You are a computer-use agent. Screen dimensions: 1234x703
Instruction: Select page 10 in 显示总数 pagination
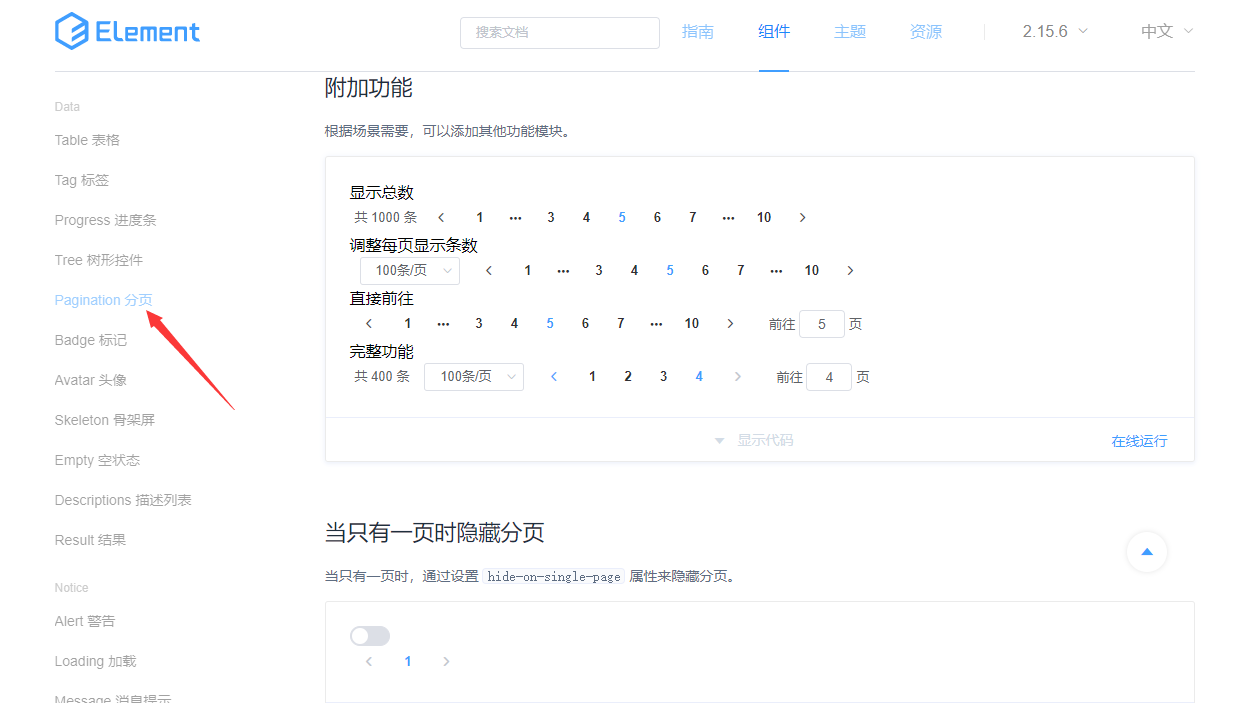(764, 217)
